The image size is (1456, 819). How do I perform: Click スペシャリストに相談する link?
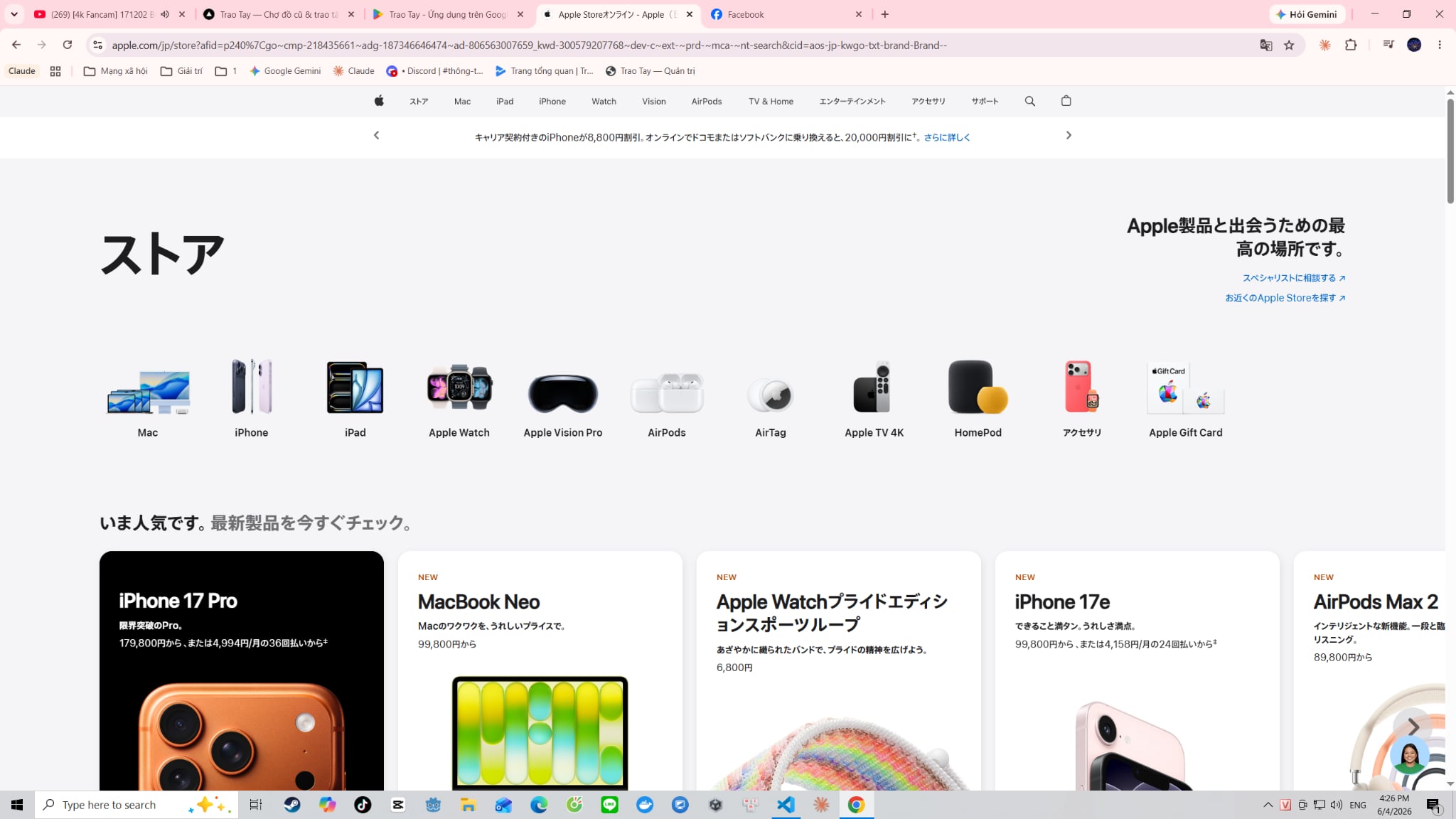(1293, 278)
